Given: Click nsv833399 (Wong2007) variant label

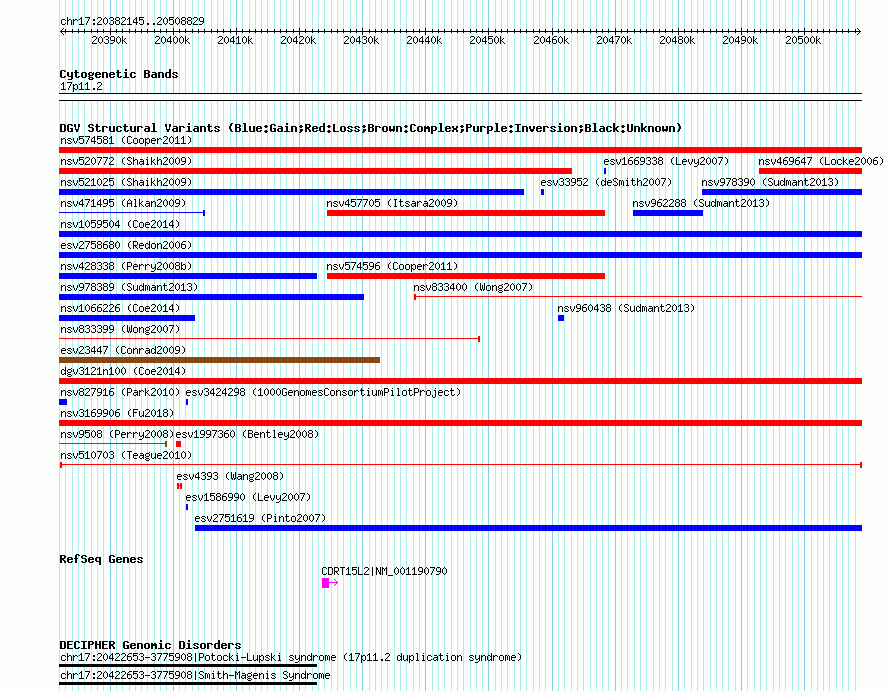Looking at the screenshot, I should coord(120,329).
